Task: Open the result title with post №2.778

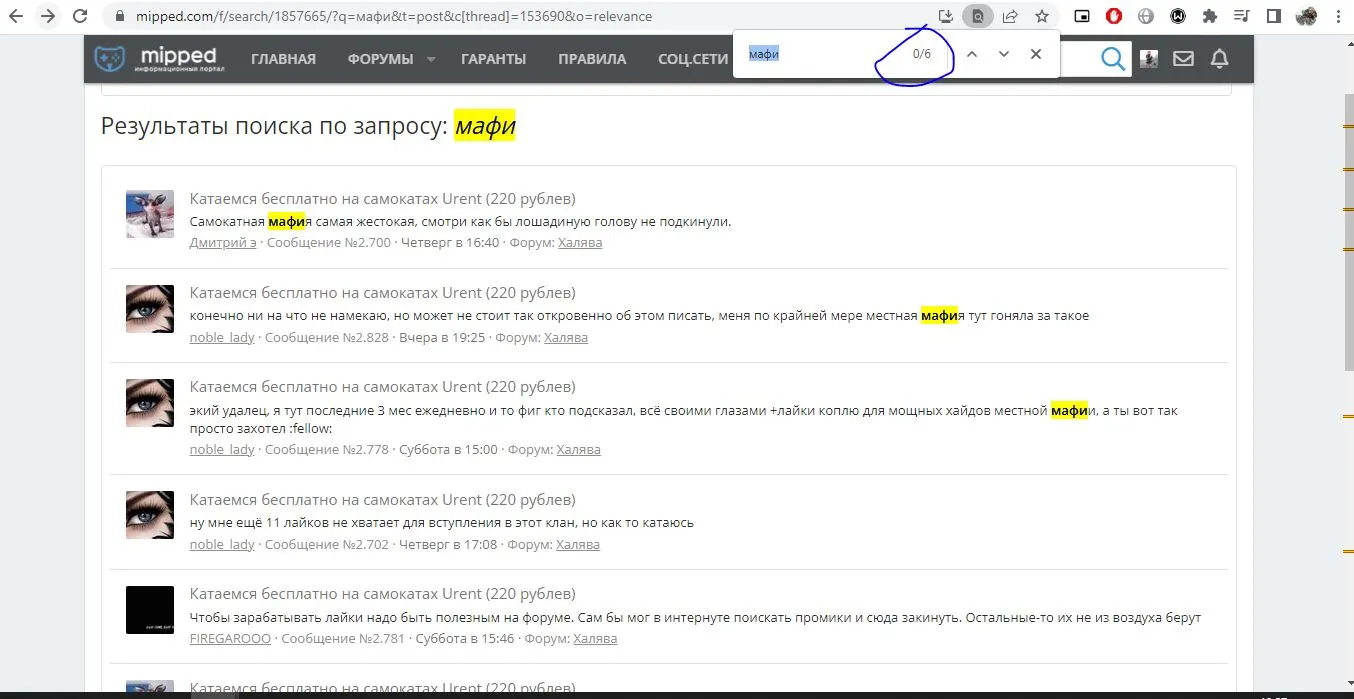Action: [383, 387]
